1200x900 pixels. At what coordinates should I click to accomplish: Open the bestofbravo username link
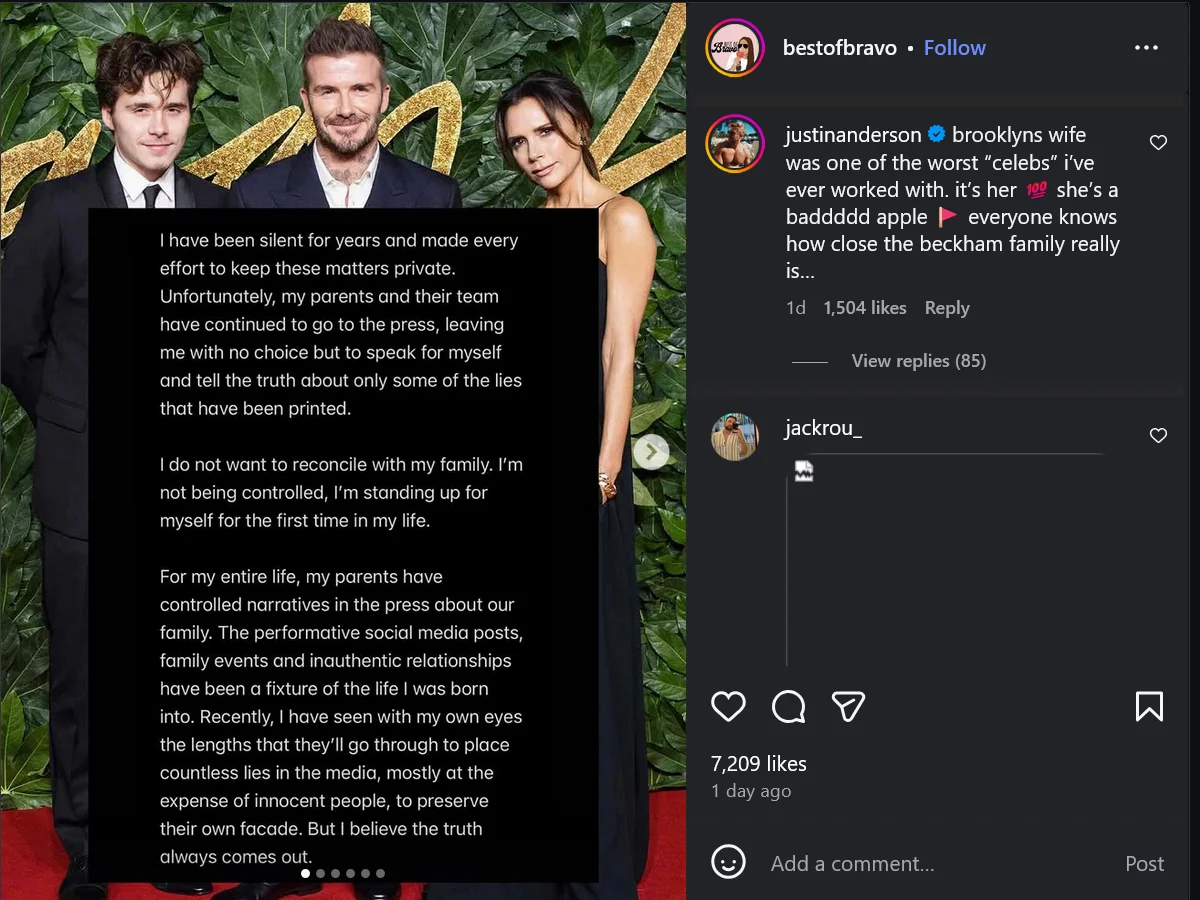(840, 48)
